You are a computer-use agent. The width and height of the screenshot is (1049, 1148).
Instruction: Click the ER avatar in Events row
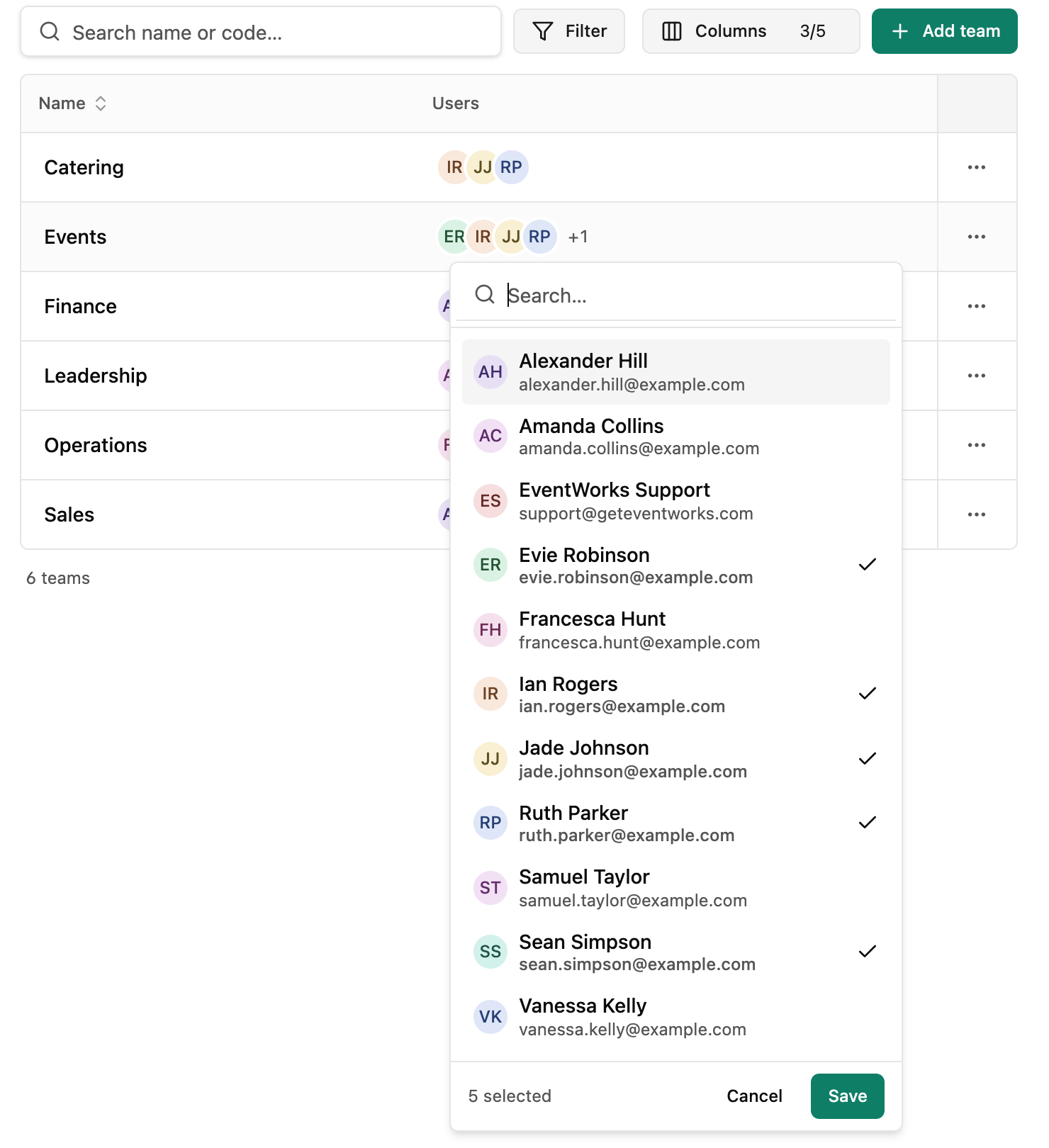(454, 237)
